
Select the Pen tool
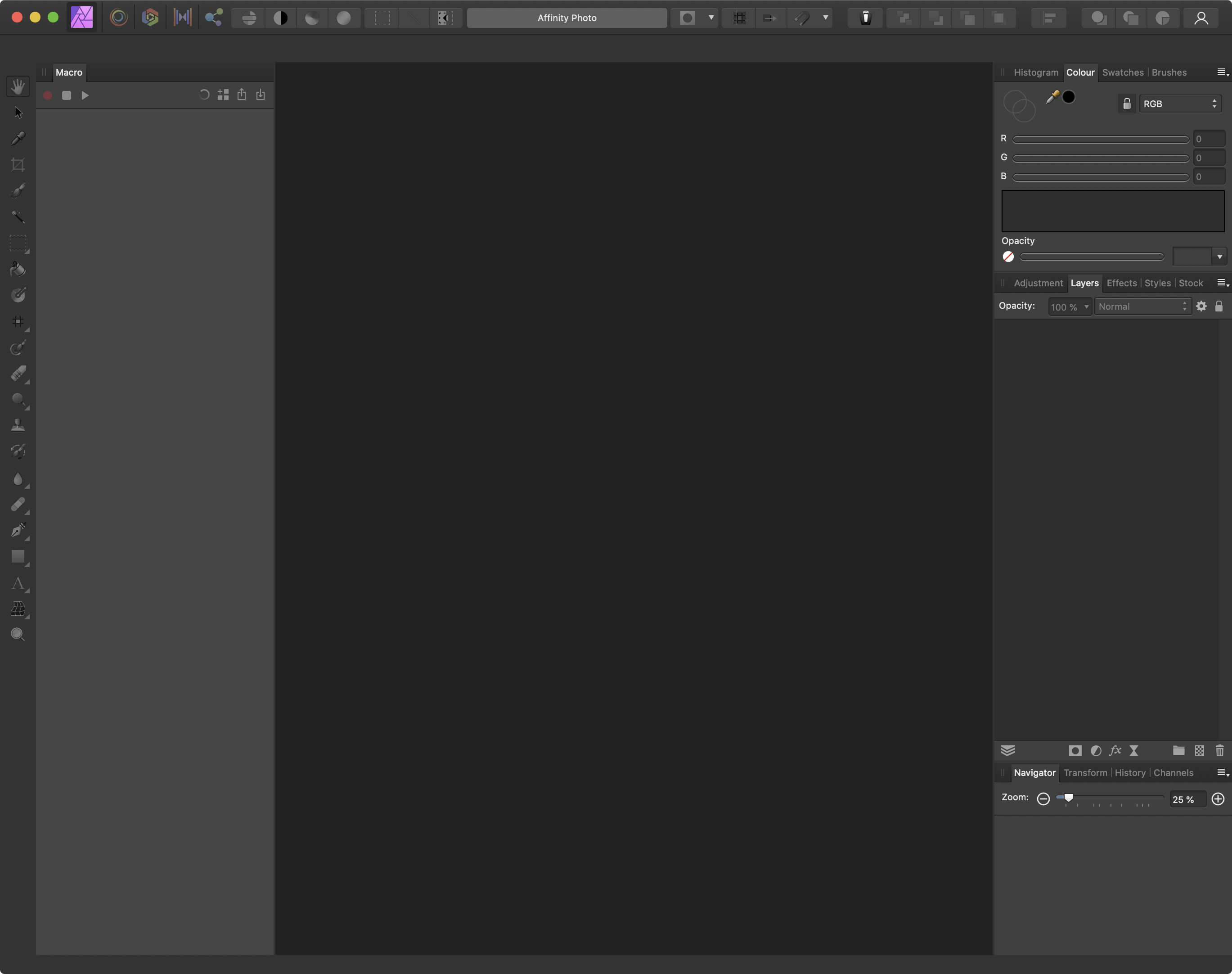click(18, 530)
